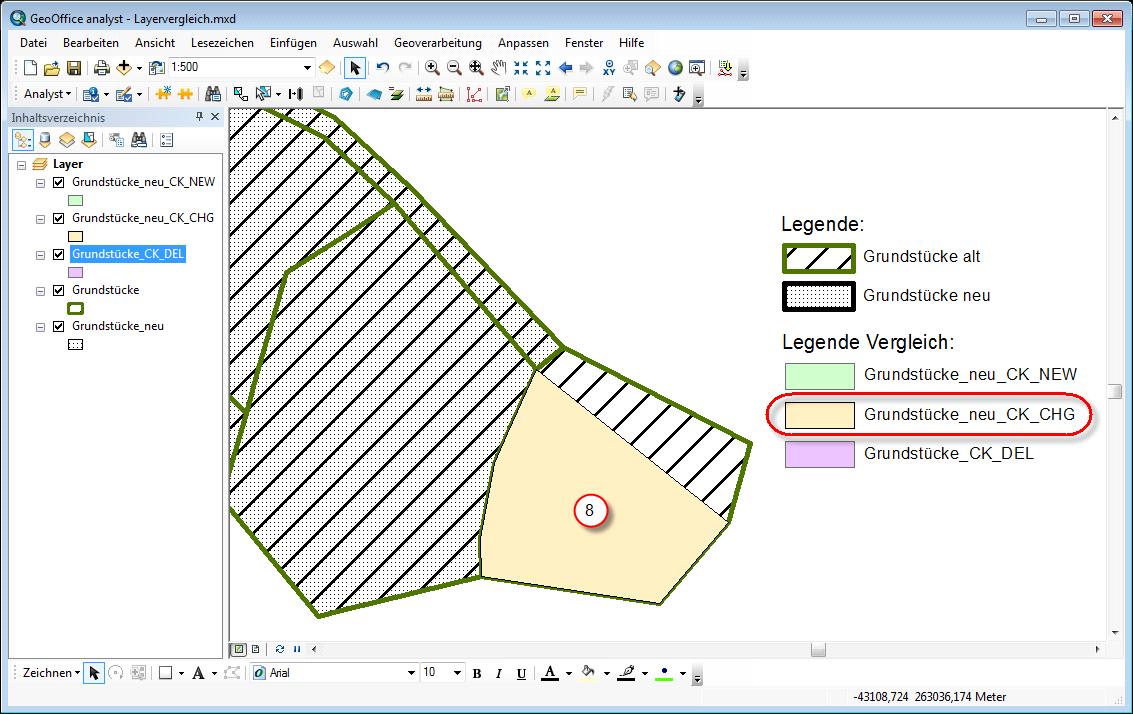Toggle visibility of Grundstücke_CK_DEL layer

[58, 254]
